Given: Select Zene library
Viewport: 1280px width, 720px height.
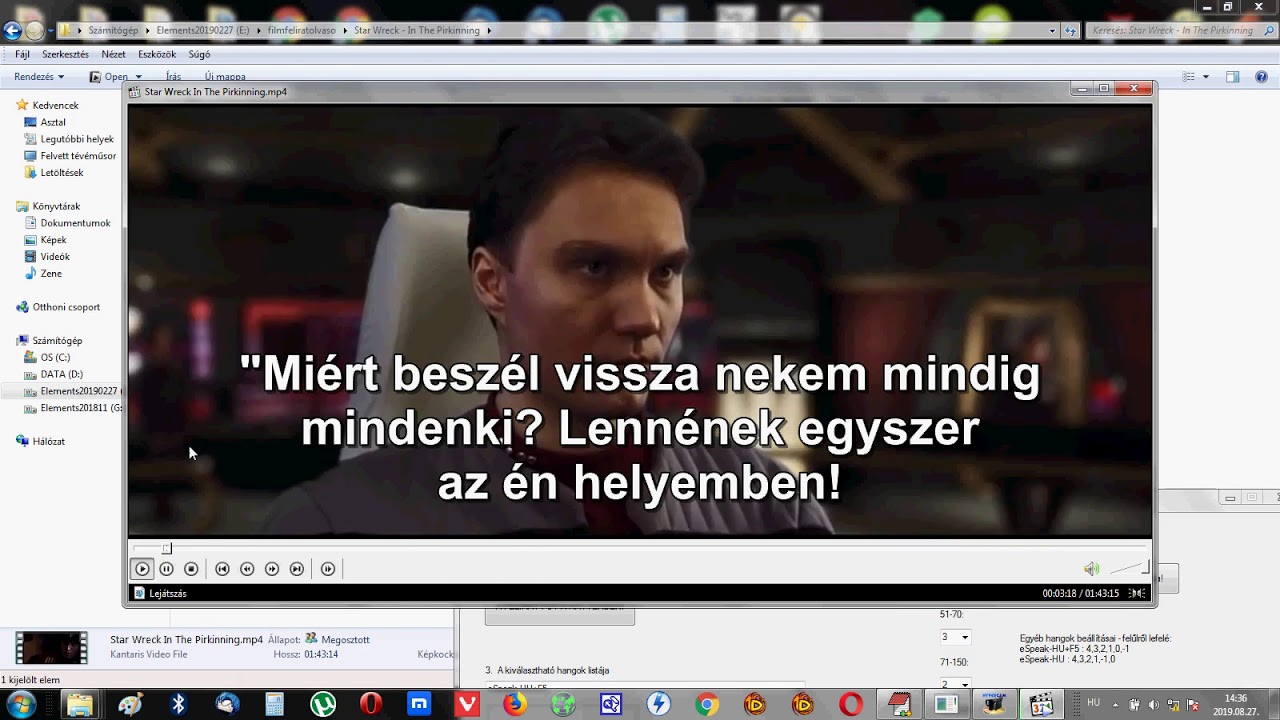Looking at the screenshot, I should [x=51, y=274].
